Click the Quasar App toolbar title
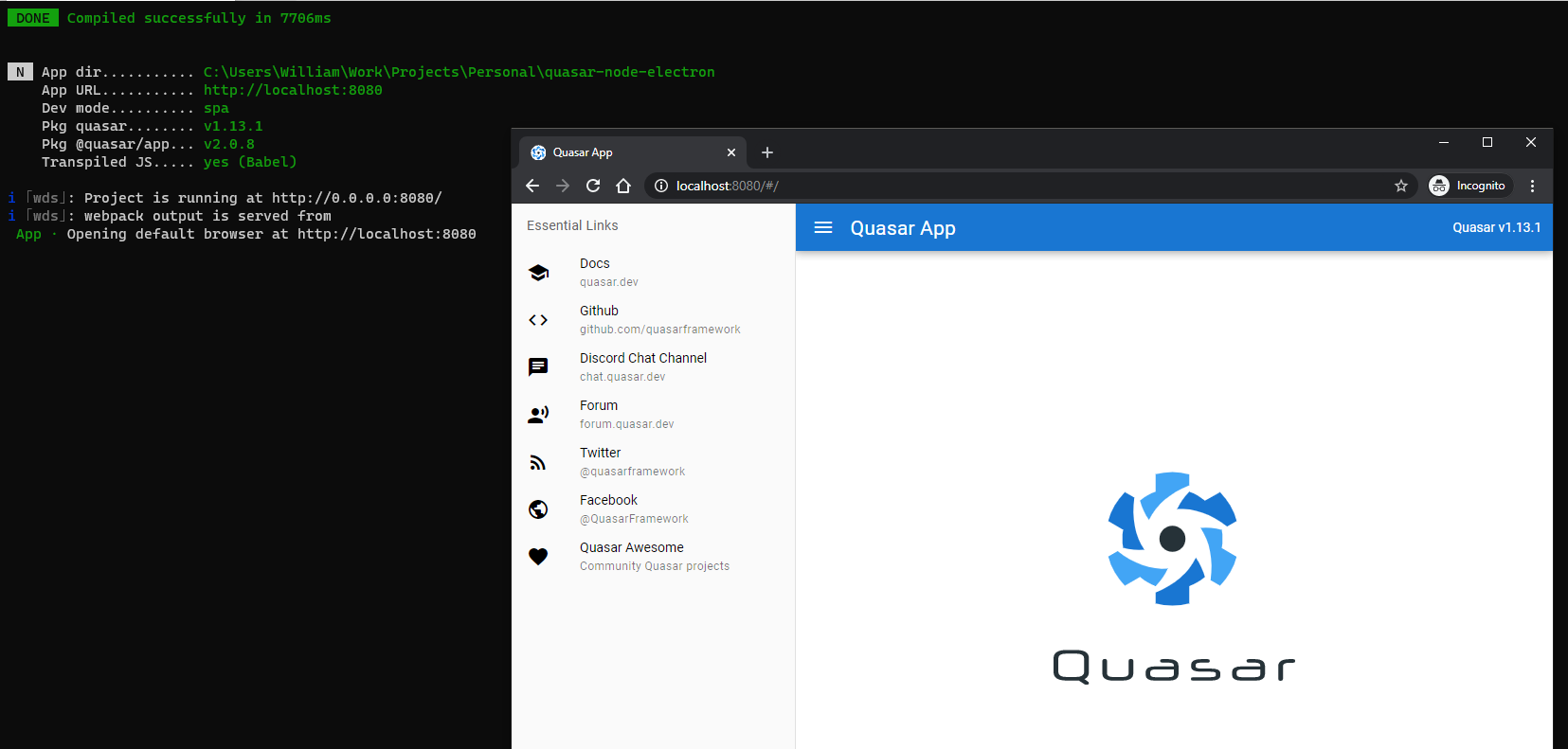The width and height of the screenshot is (1568, 749). pyautogui.click(x=903, y=228)
